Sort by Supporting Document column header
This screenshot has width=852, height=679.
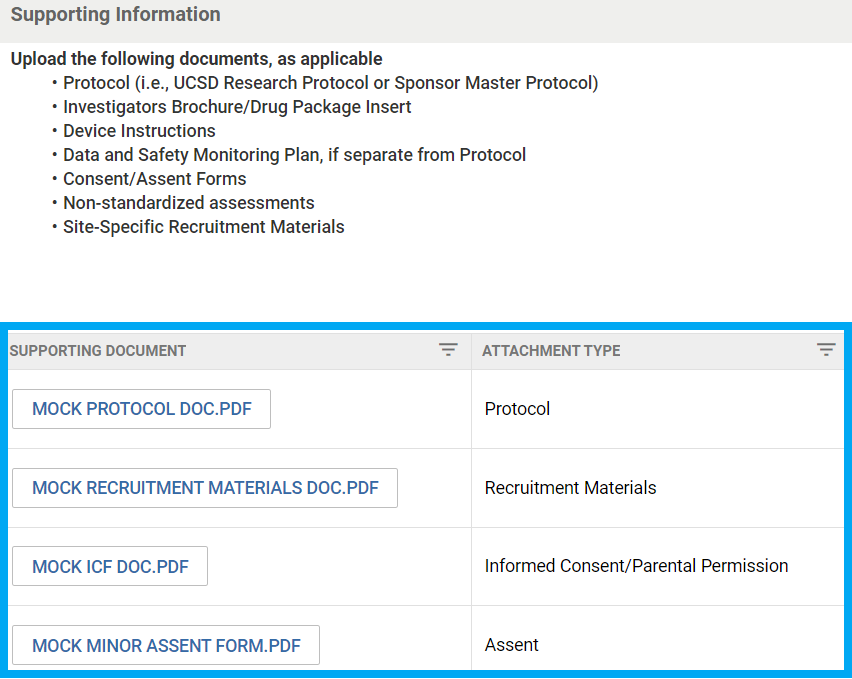[x=98, y=351]
